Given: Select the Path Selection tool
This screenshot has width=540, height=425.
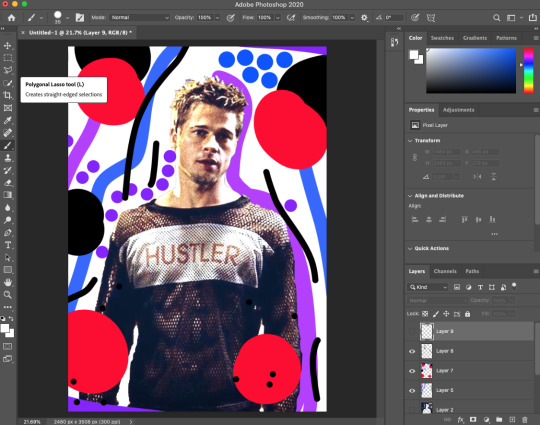Looking at the screenshot, I should pos(8,257).
